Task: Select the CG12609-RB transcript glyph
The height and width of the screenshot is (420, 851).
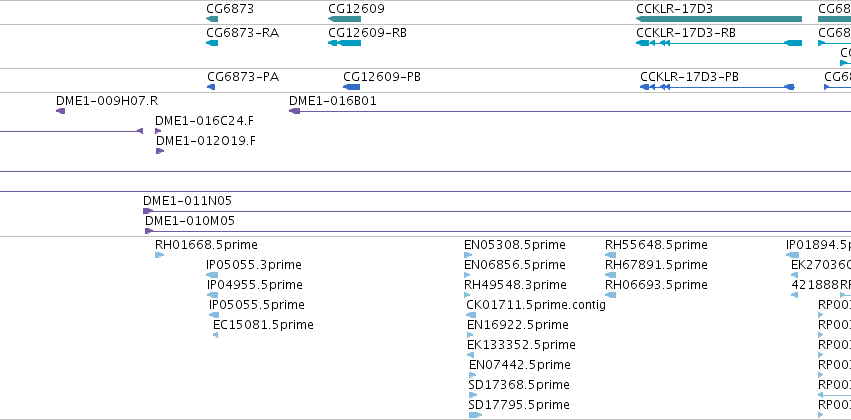Action: 345,43
